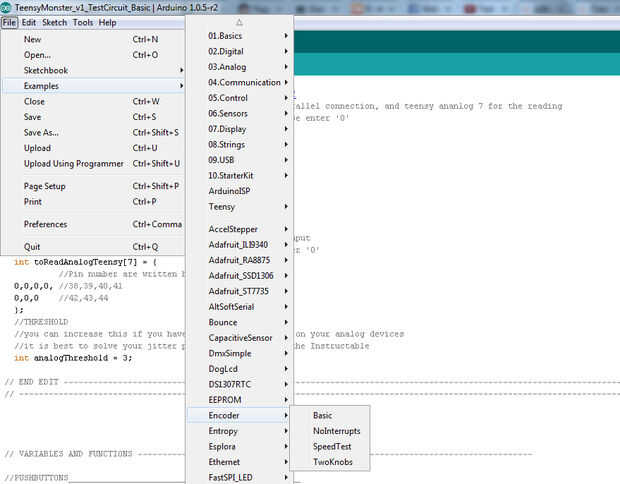This screenshot has width=620, height=484.
Task: Choose Close in the File menu
Action: (x=93, y=101)
